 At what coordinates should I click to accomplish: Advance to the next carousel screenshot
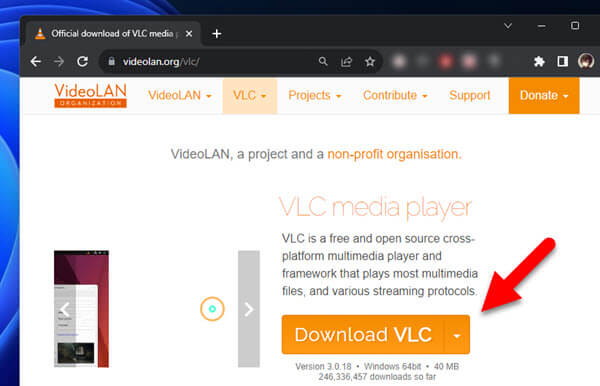coord(249,309)
